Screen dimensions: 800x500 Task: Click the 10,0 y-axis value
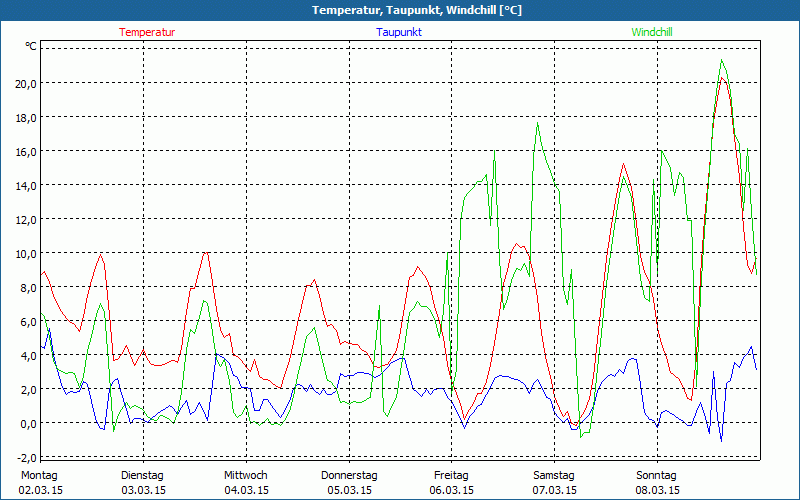[x=26, y=254]
